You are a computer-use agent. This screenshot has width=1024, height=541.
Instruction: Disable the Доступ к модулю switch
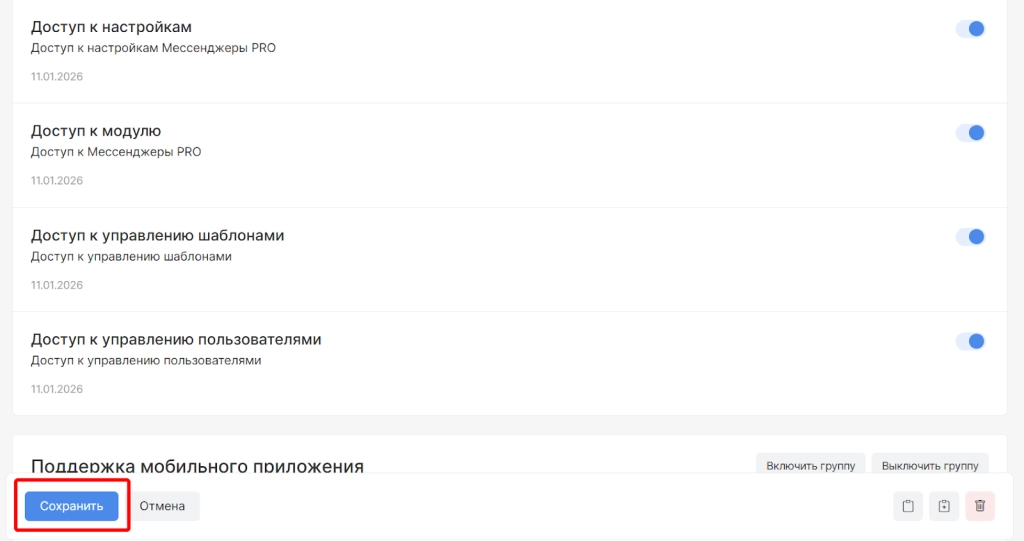[970, 133]
